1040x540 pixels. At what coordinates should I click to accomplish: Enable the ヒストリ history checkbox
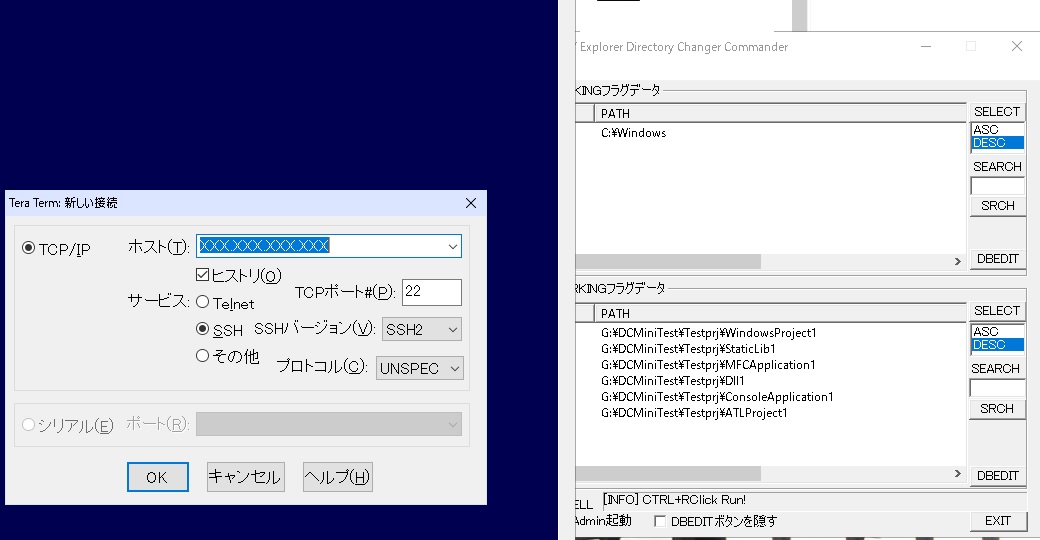coord(203,275)
